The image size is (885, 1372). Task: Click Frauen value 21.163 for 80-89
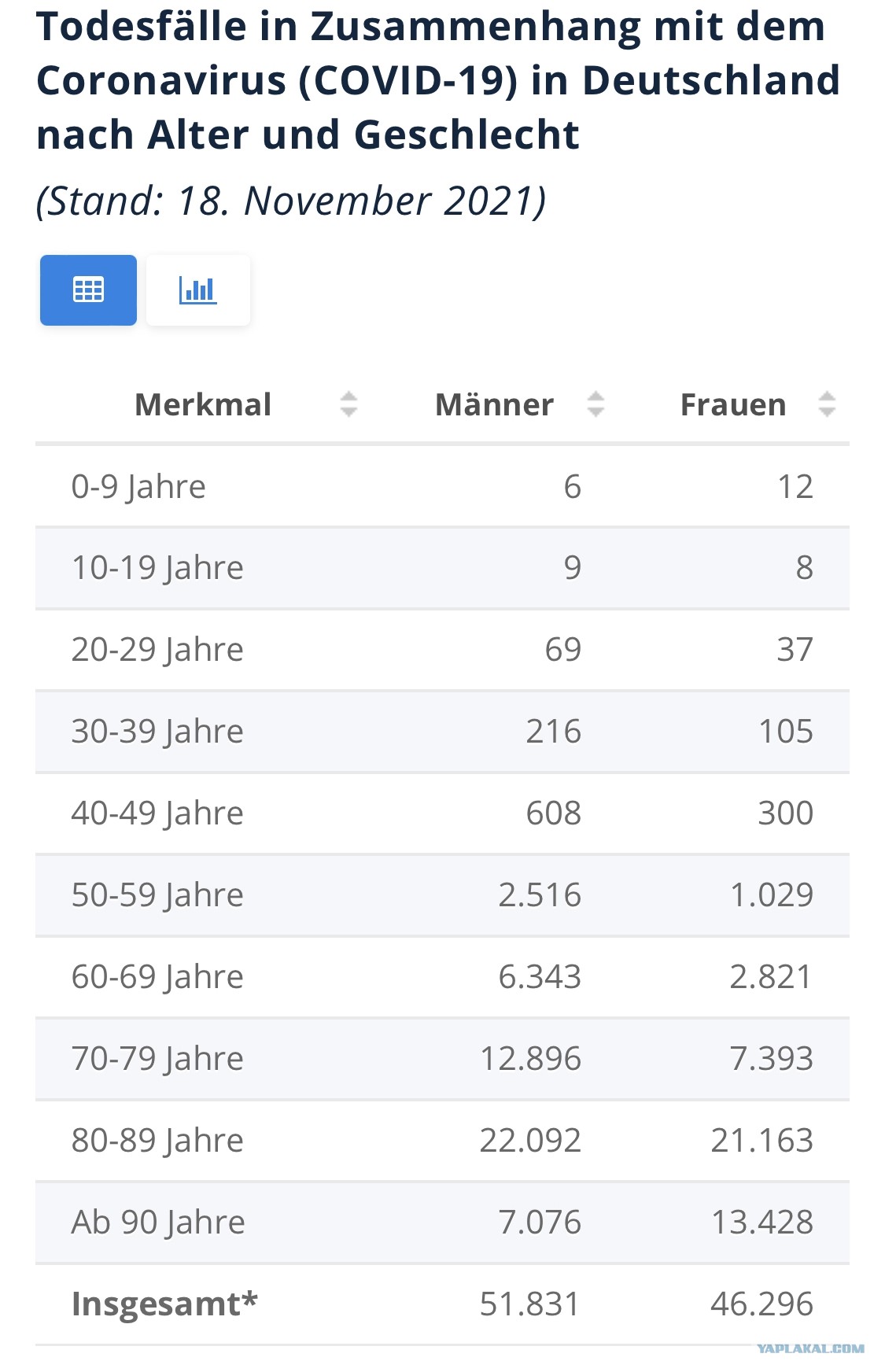coord(762,1140)
